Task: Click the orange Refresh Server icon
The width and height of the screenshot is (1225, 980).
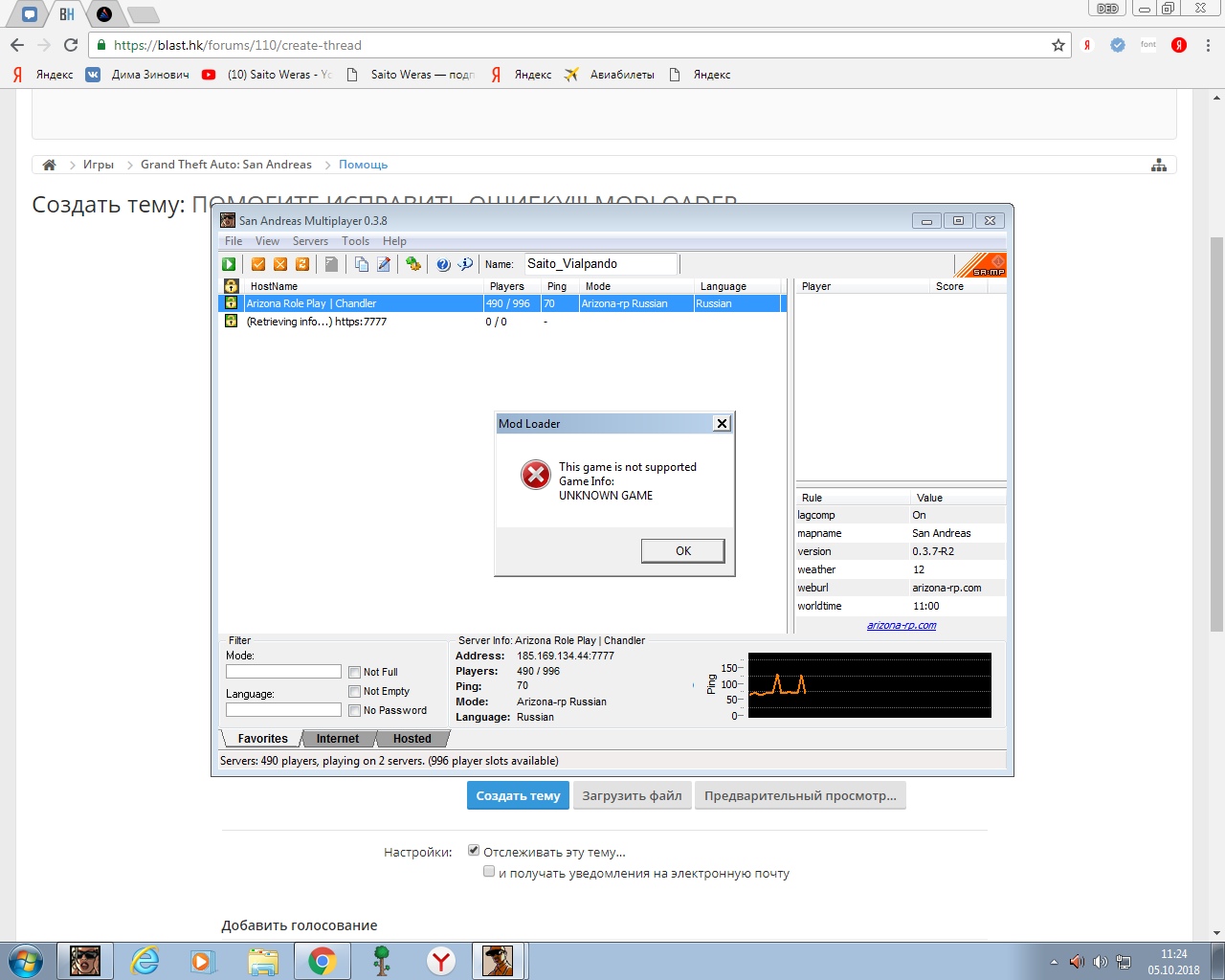Action: 302,264
